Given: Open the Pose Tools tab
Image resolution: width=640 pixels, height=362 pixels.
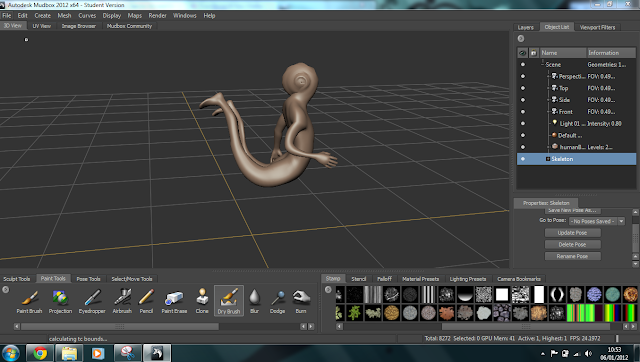Looking at the screenshot, I should (x=88, y=279).
